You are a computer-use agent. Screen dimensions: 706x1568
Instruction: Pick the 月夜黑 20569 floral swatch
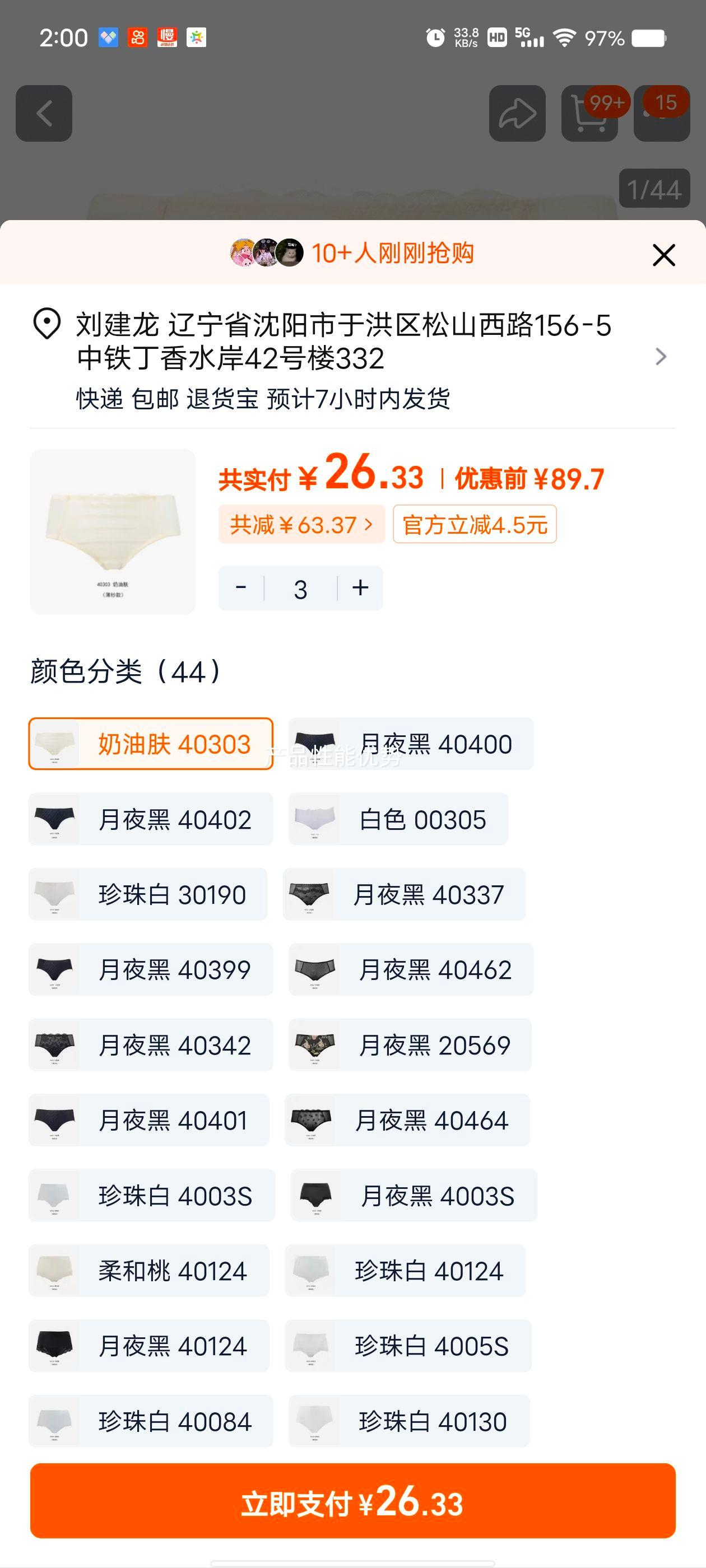410,1044
